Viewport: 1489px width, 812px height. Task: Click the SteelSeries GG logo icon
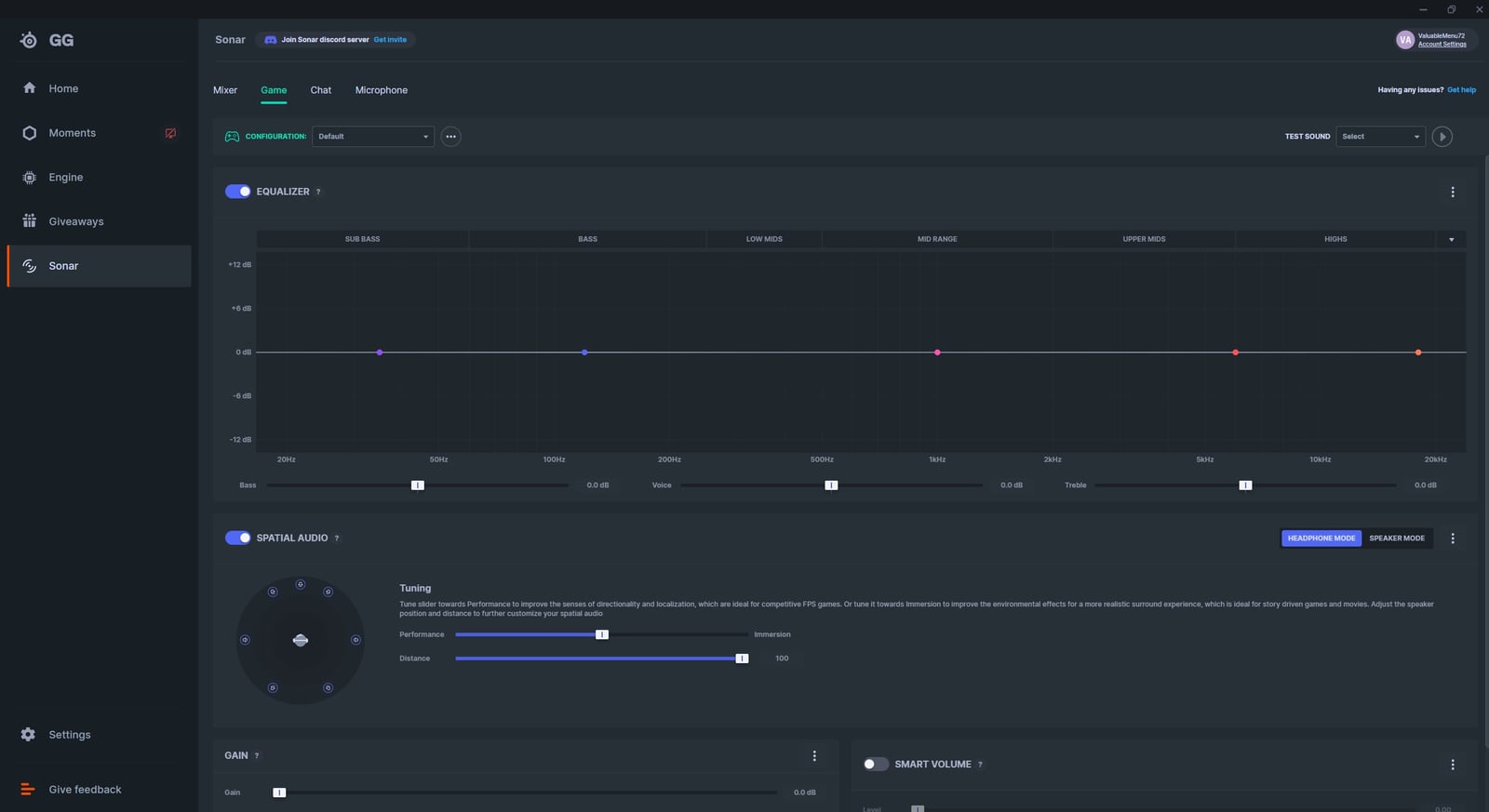point(29,40)
